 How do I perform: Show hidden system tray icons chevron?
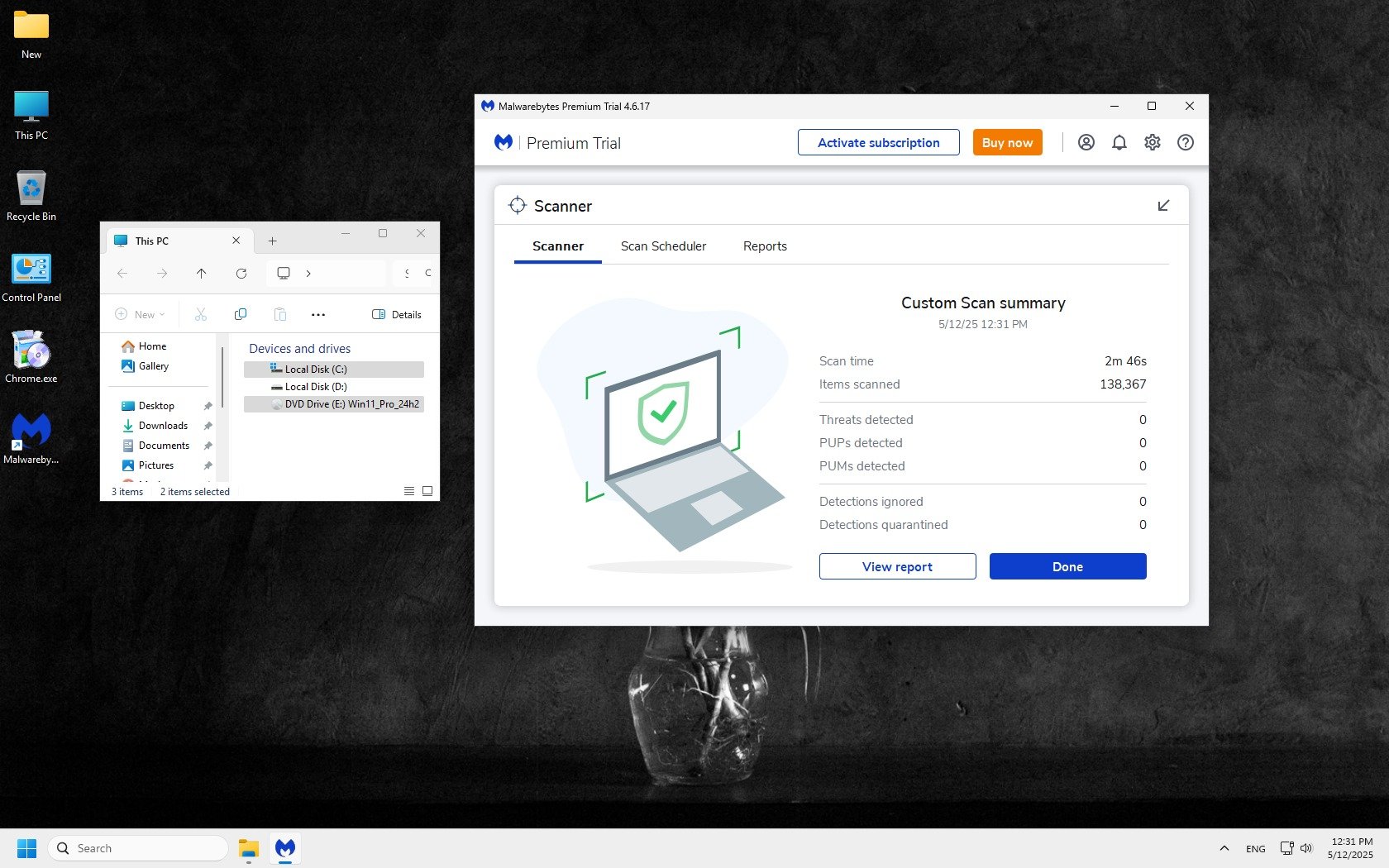click(x=1224, y=848)
